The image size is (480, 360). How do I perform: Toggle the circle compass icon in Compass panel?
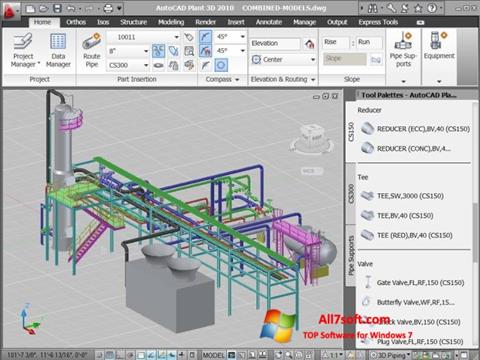click(221, 65)
